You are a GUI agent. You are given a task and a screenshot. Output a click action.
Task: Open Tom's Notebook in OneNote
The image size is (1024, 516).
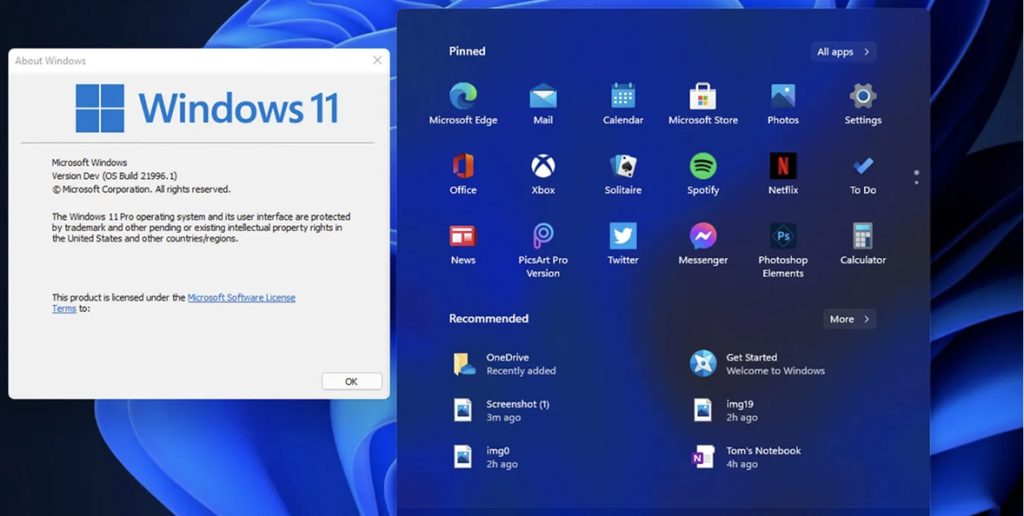(x=746, y=457)
